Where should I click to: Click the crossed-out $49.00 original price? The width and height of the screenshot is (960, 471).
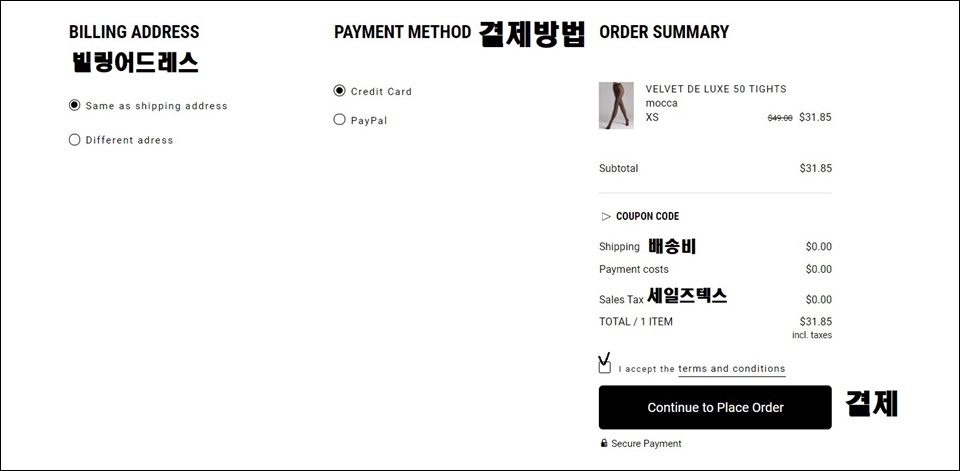click(x=780, y=118)
